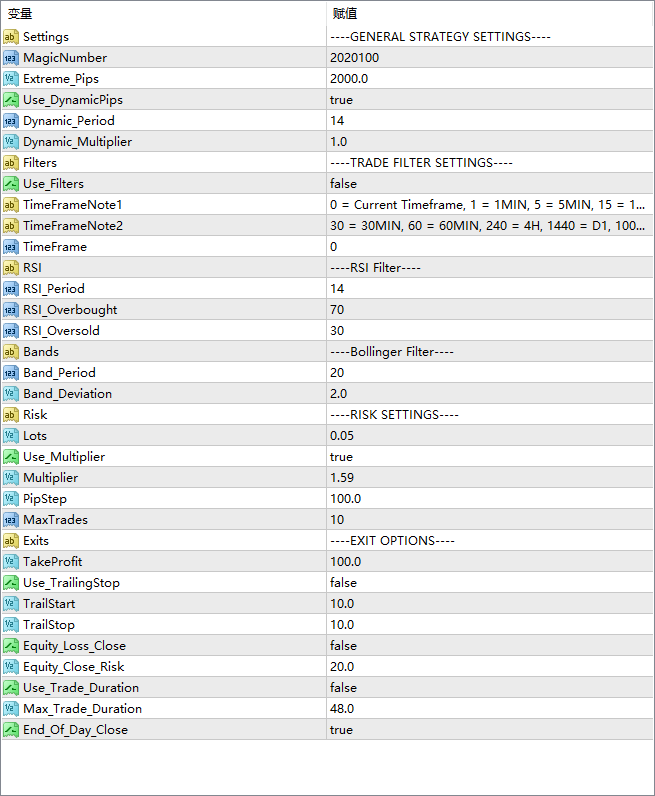The width and height of the screenshot is (655, 796).
Task: Click the End_Of_Day_Close true value
Action: 341,730
